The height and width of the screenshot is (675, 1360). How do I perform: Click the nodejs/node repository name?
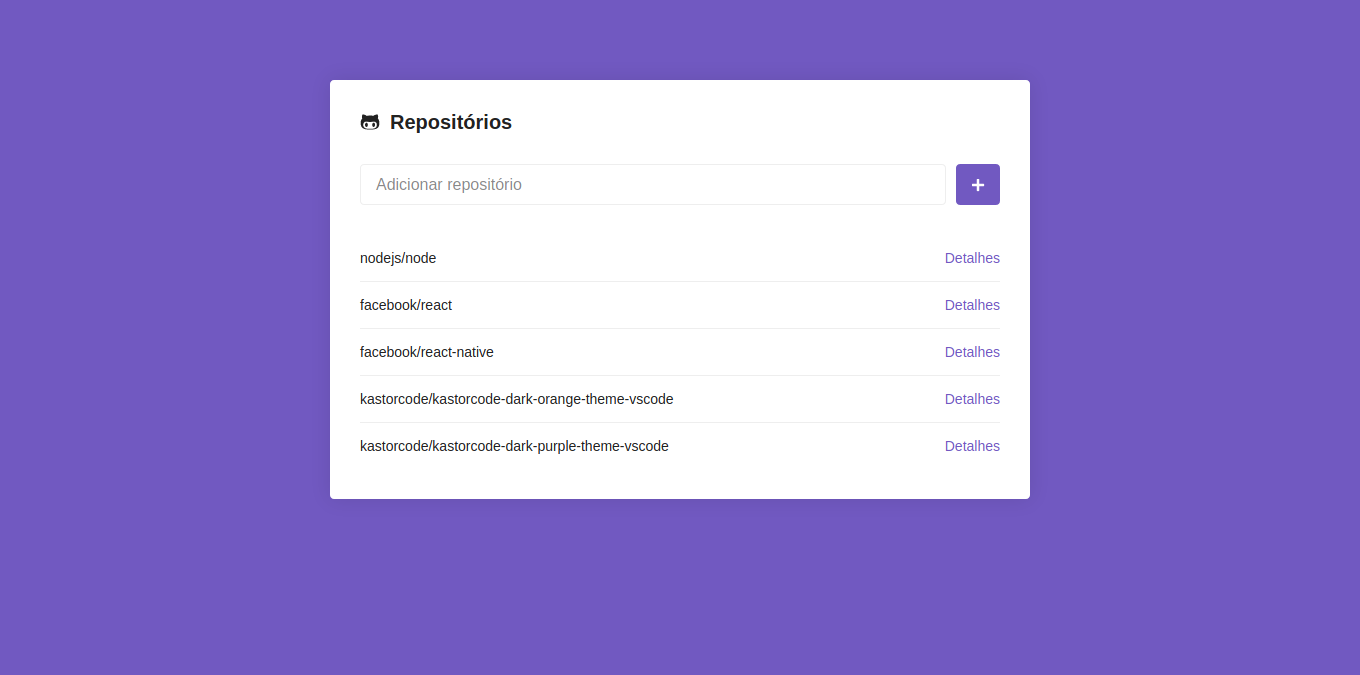point(398,258)
